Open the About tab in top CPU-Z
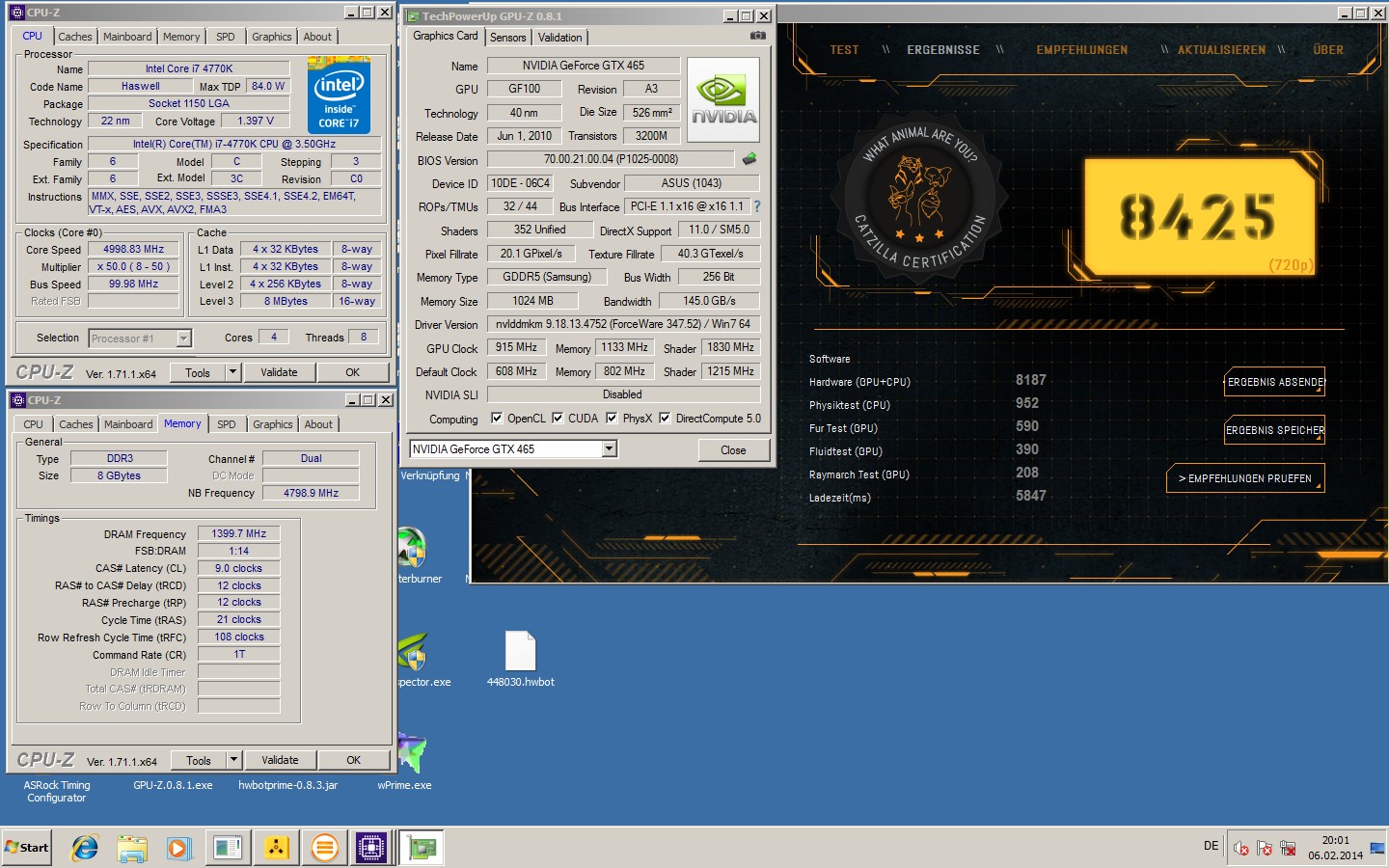 317,37
